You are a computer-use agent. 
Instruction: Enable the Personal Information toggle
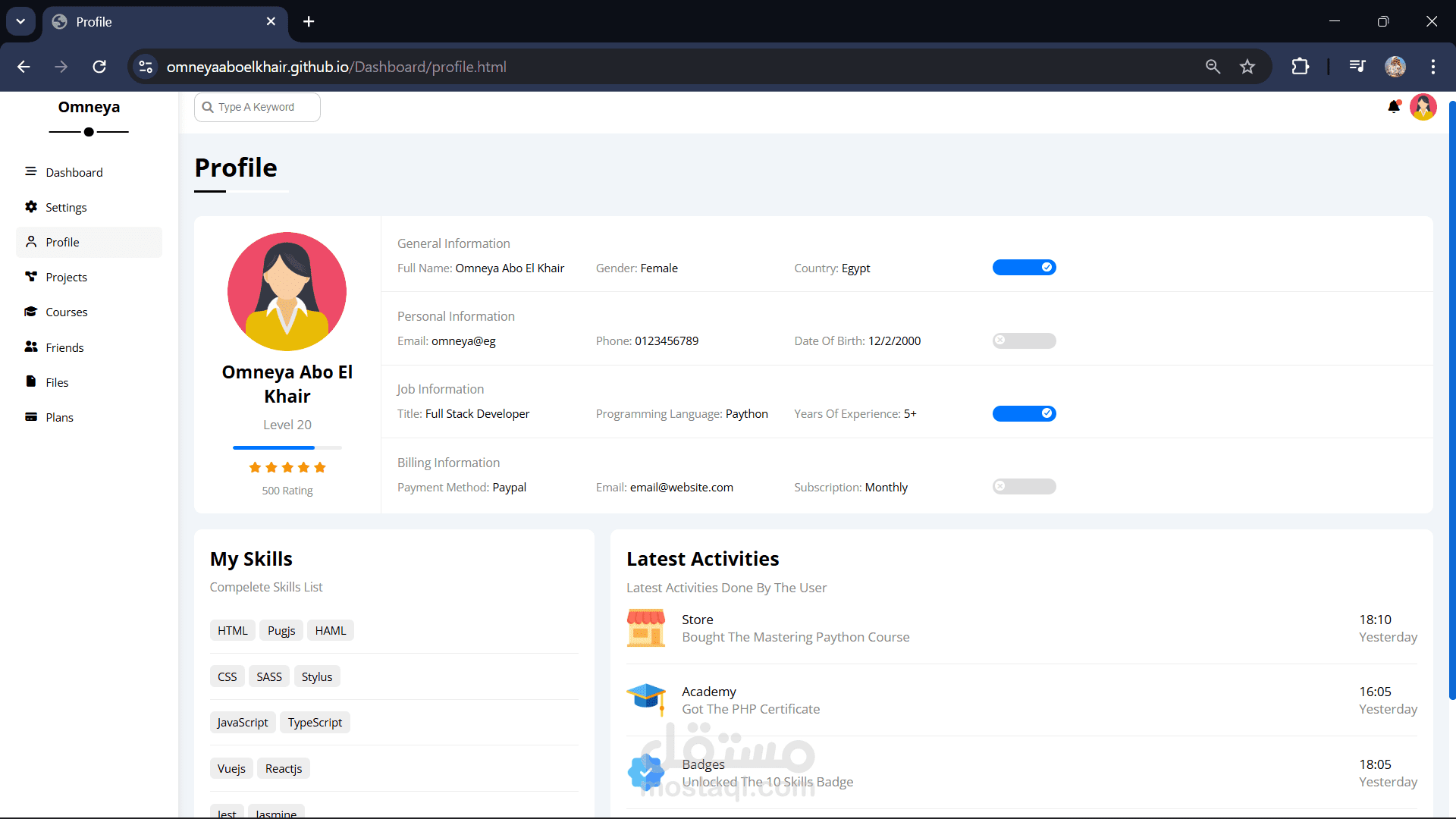(x=1024, y=340)
